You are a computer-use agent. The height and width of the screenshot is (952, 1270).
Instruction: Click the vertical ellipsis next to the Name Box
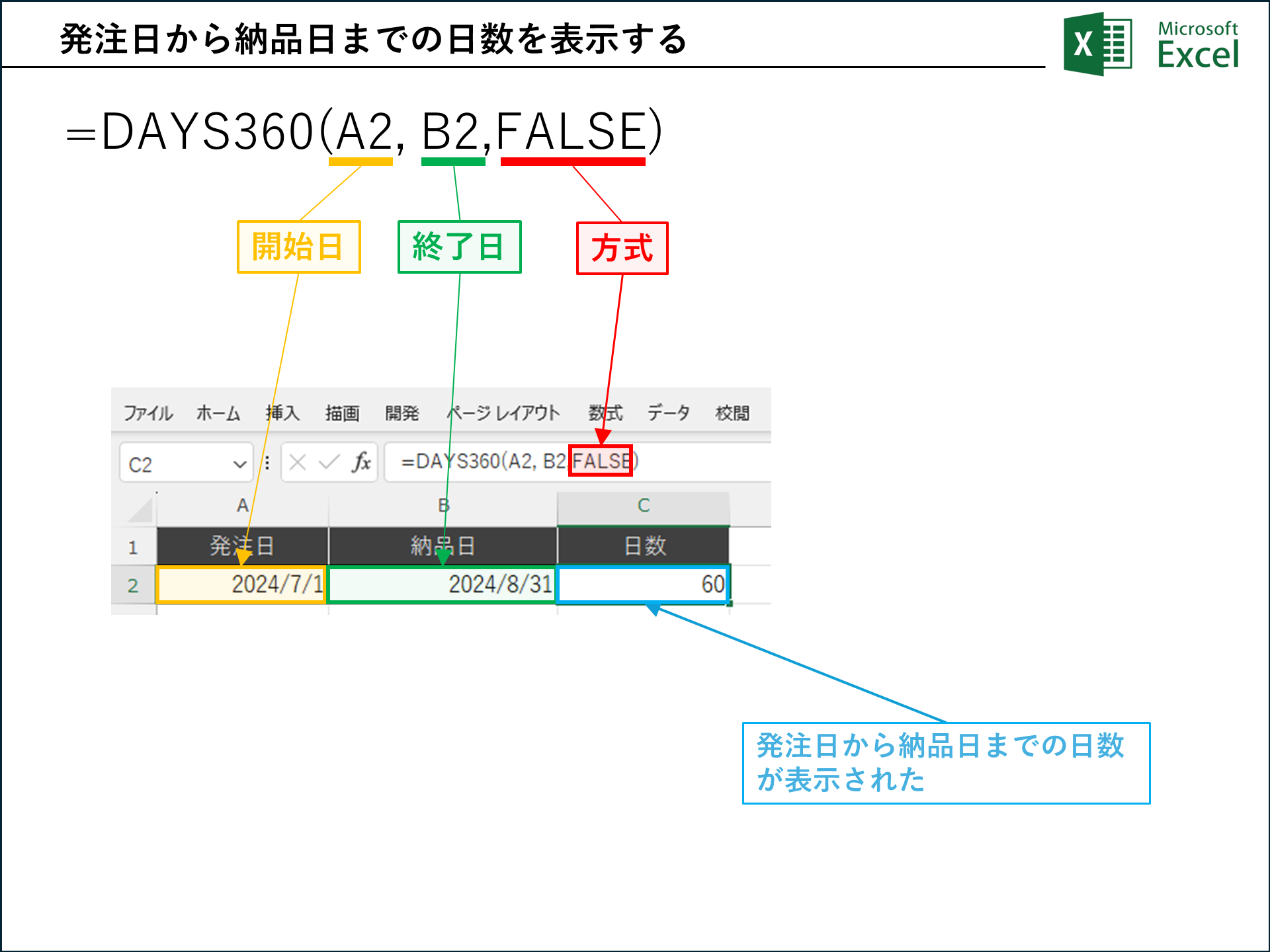(267, 463)
